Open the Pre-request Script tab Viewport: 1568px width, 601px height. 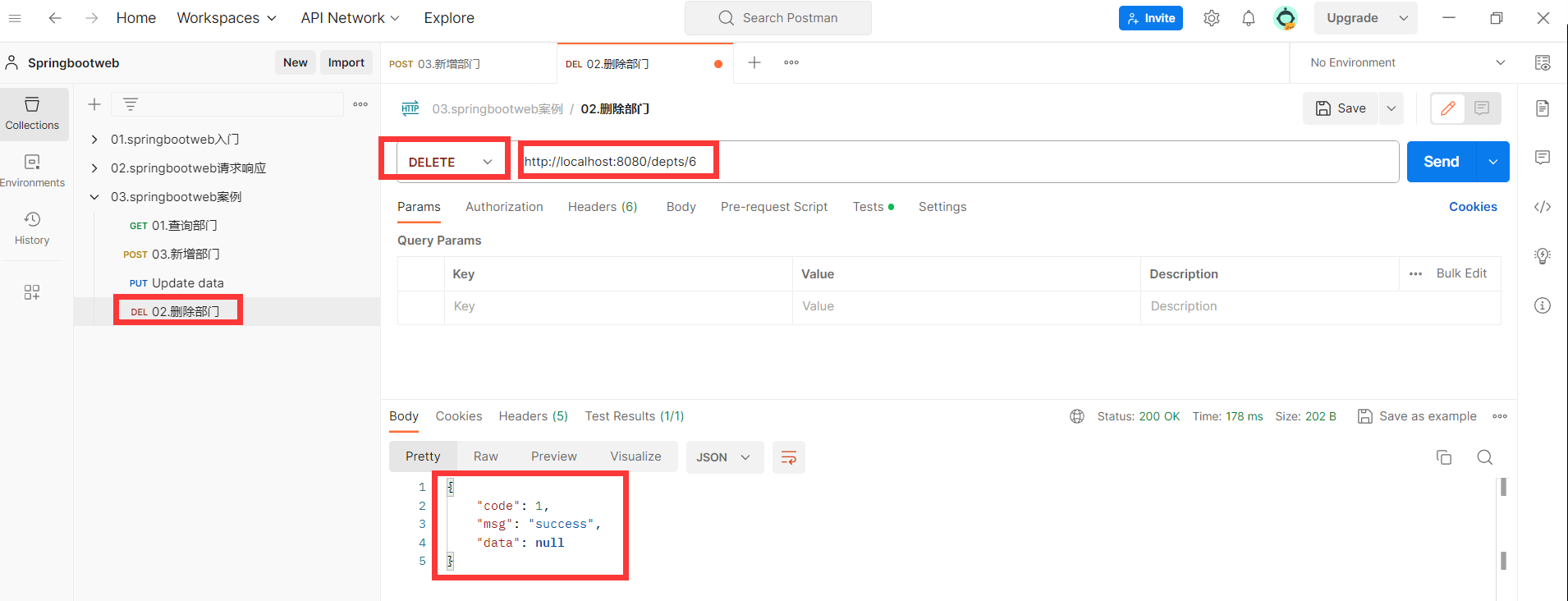click(774, 207)
